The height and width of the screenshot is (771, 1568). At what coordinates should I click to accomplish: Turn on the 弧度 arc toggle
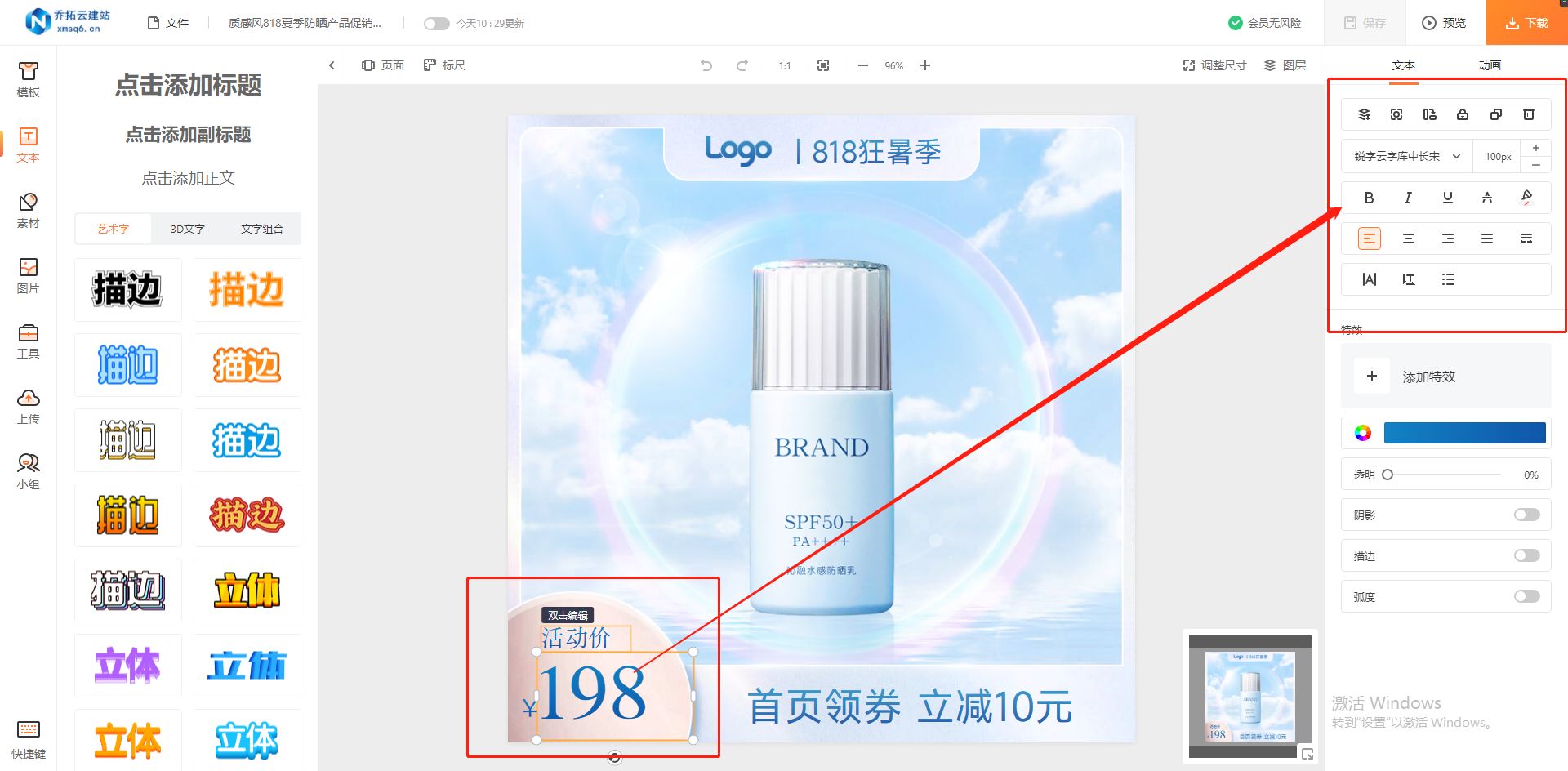[1526, 596]
